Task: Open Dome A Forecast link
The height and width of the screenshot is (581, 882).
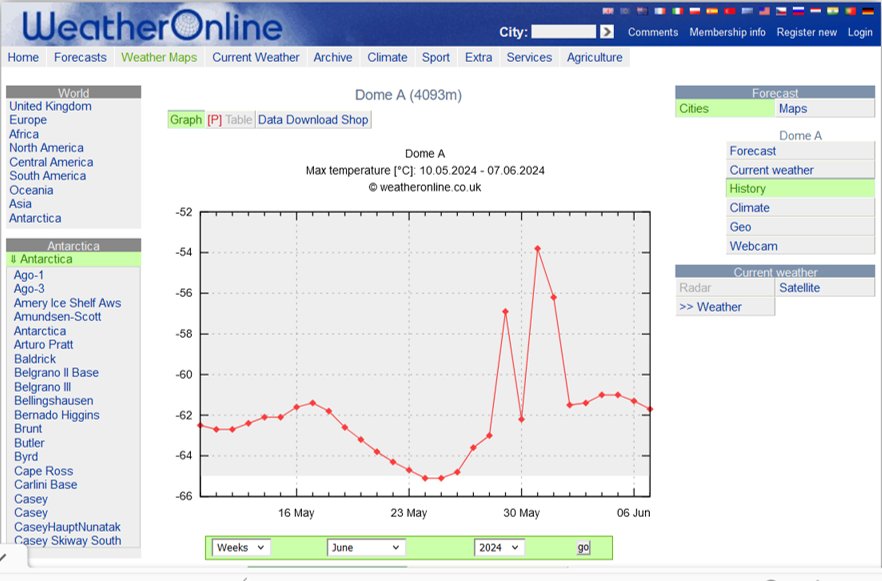Action: (x=800, y=151)
